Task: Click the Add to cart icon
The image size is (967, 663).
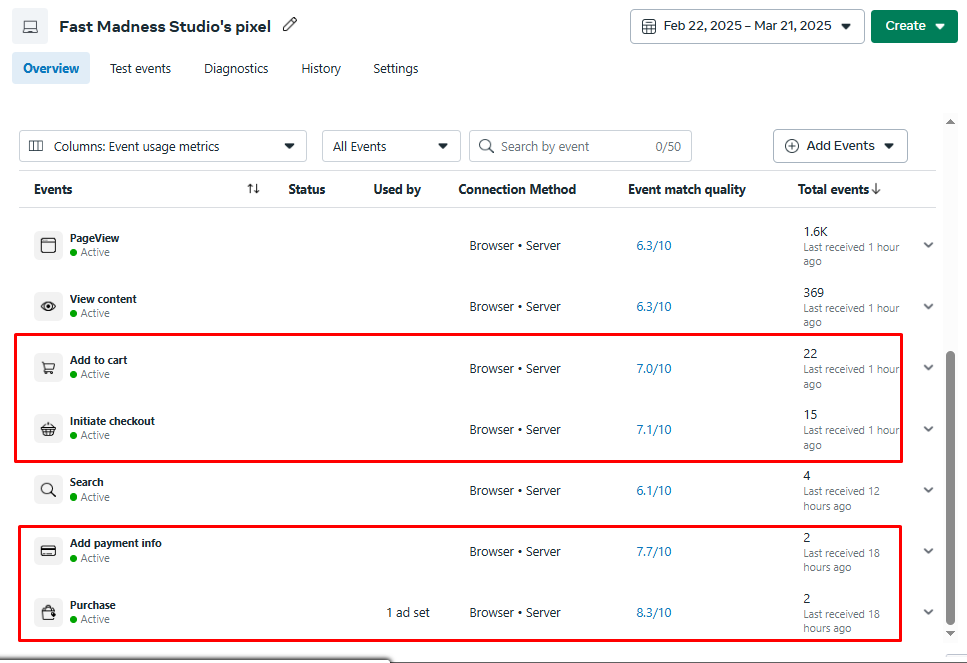Action: pyautogui.click(x=48, y=368)
